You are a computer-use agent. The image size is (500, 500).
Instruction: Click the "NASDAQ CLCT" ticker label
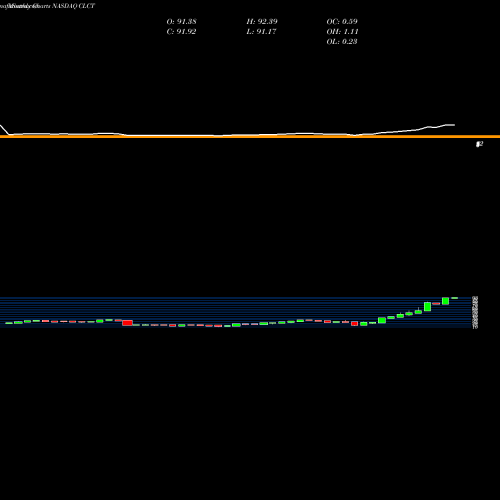pos(73,6)
